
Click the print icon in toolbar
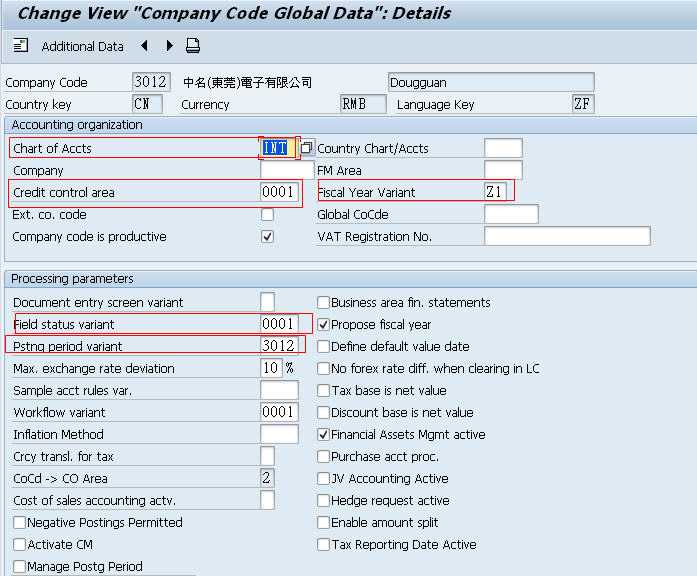click(193, 45)
